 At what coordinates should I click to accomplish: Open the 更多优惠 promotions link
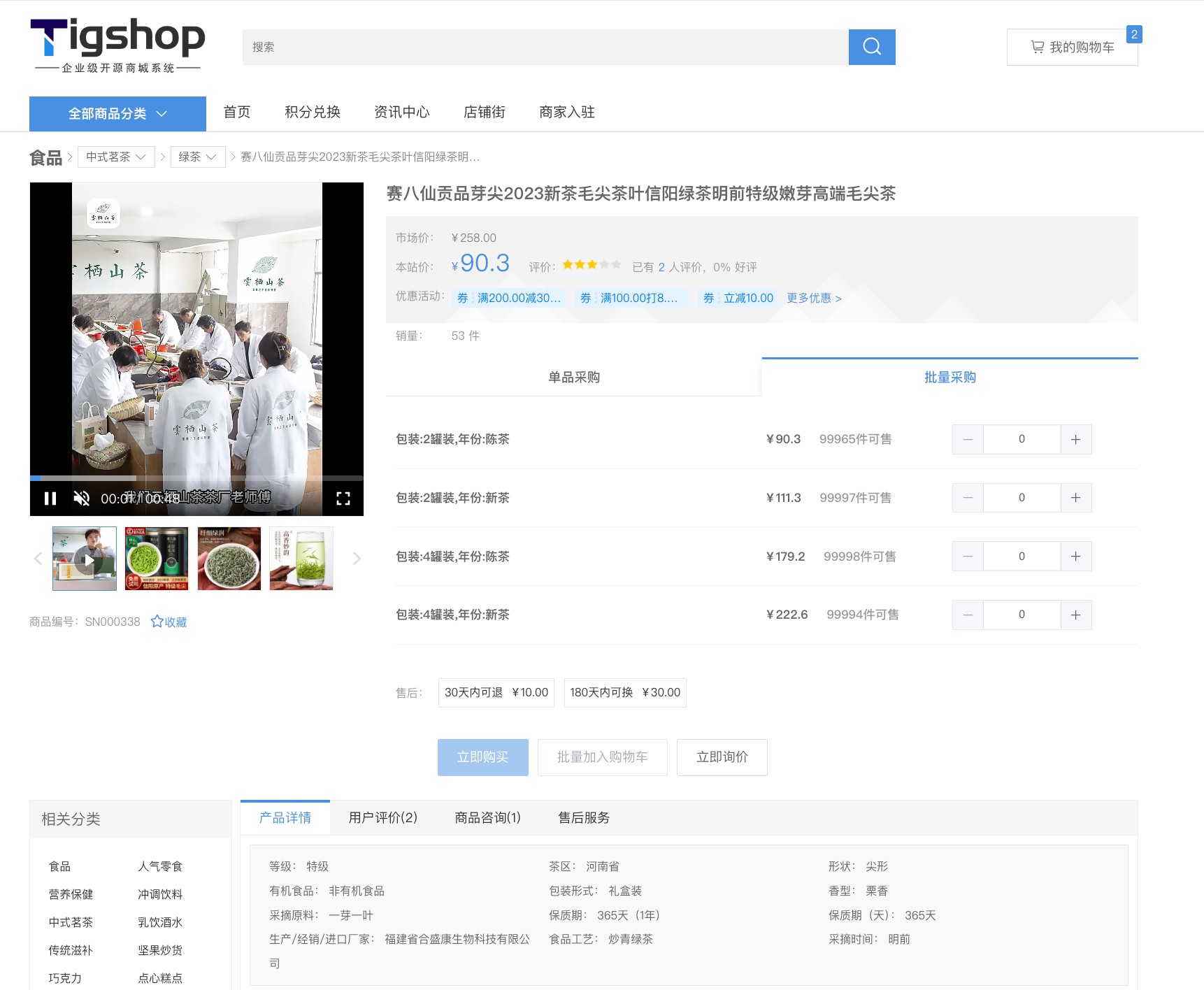(x=814, y=299)
